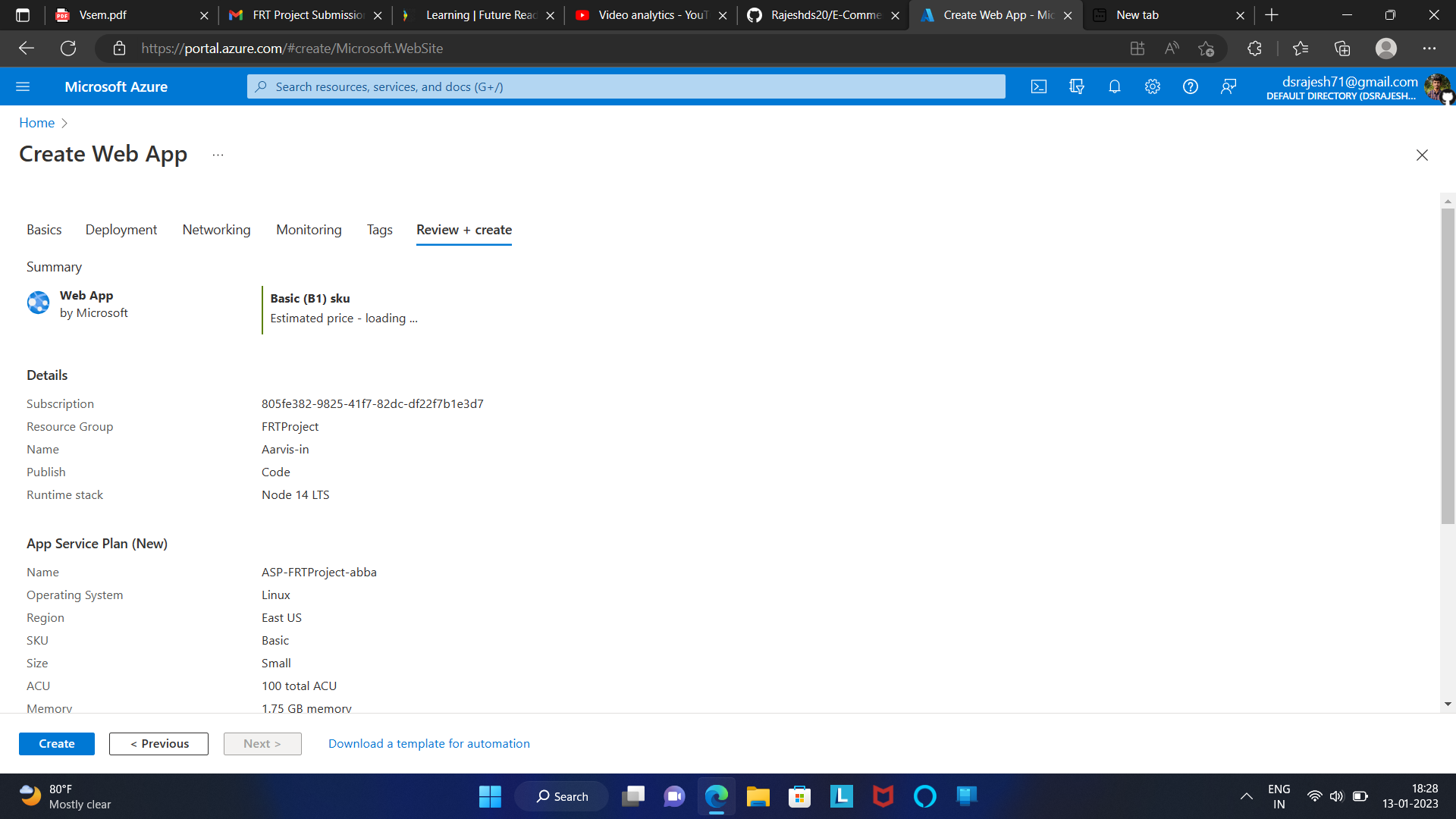Click Download a template for automation
Image resolution: width=1456 pixels, height=819 pixels.
(x=429, y=744)
